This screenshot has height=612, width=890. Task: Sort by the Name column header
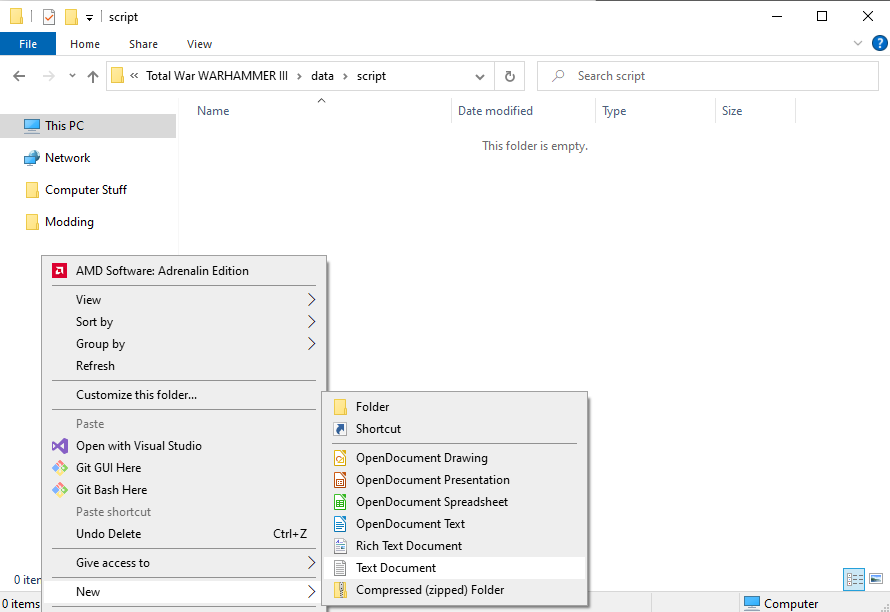click(321, 111)
